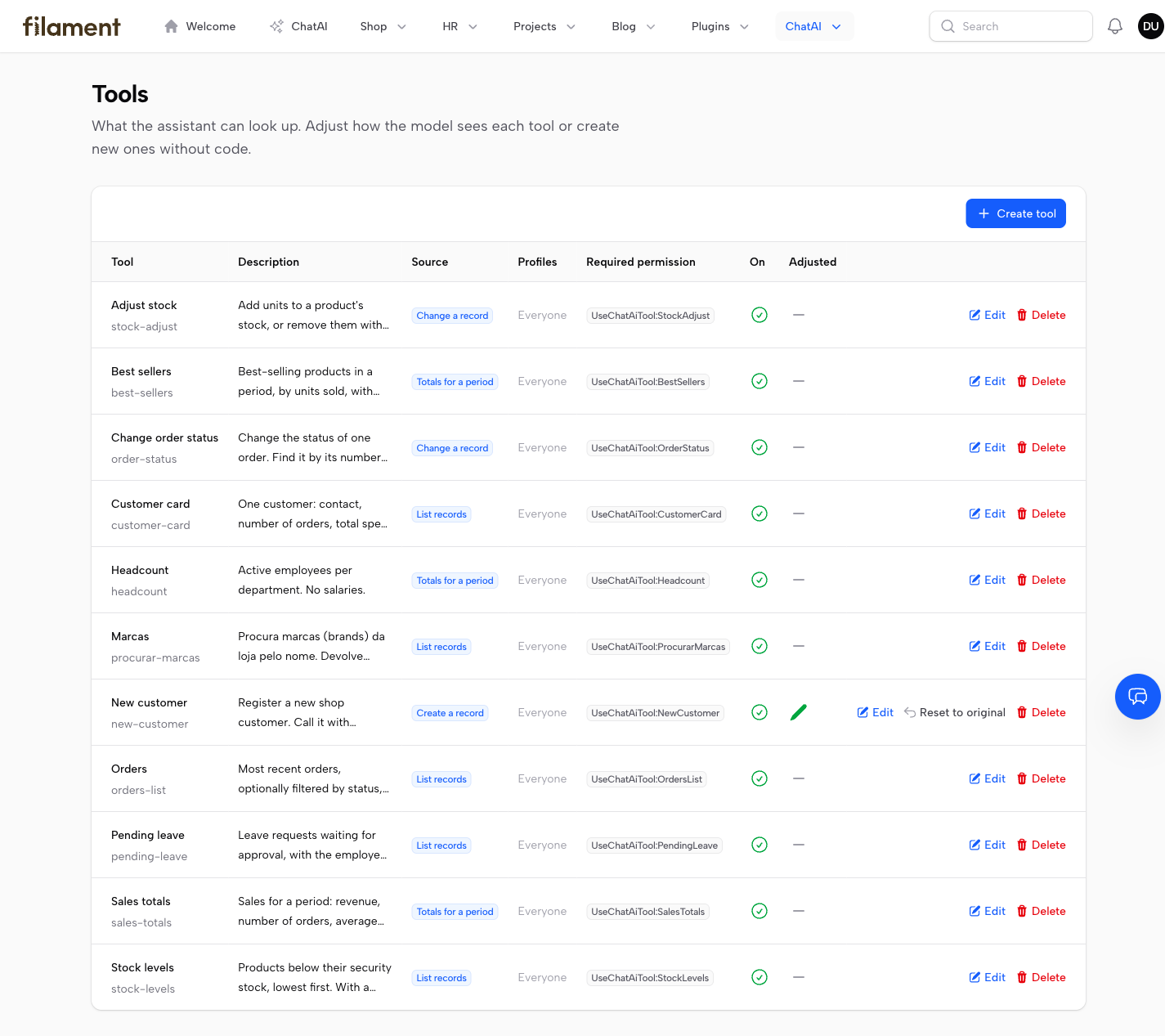Delete the Sales totals tool
Viewport: 1165px width, 1036px height.
pyautogui.click(x=1041, y=911)
